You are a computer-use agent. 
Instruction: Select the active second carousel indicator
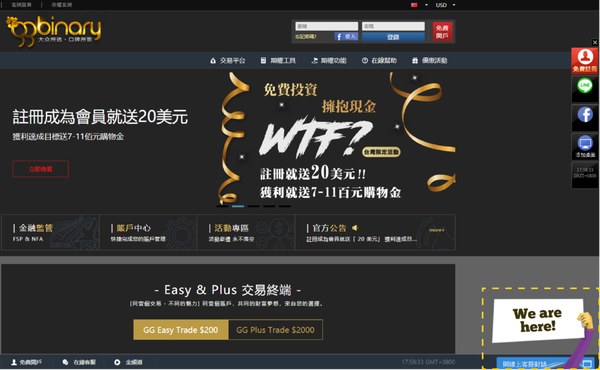coord(238,206)
